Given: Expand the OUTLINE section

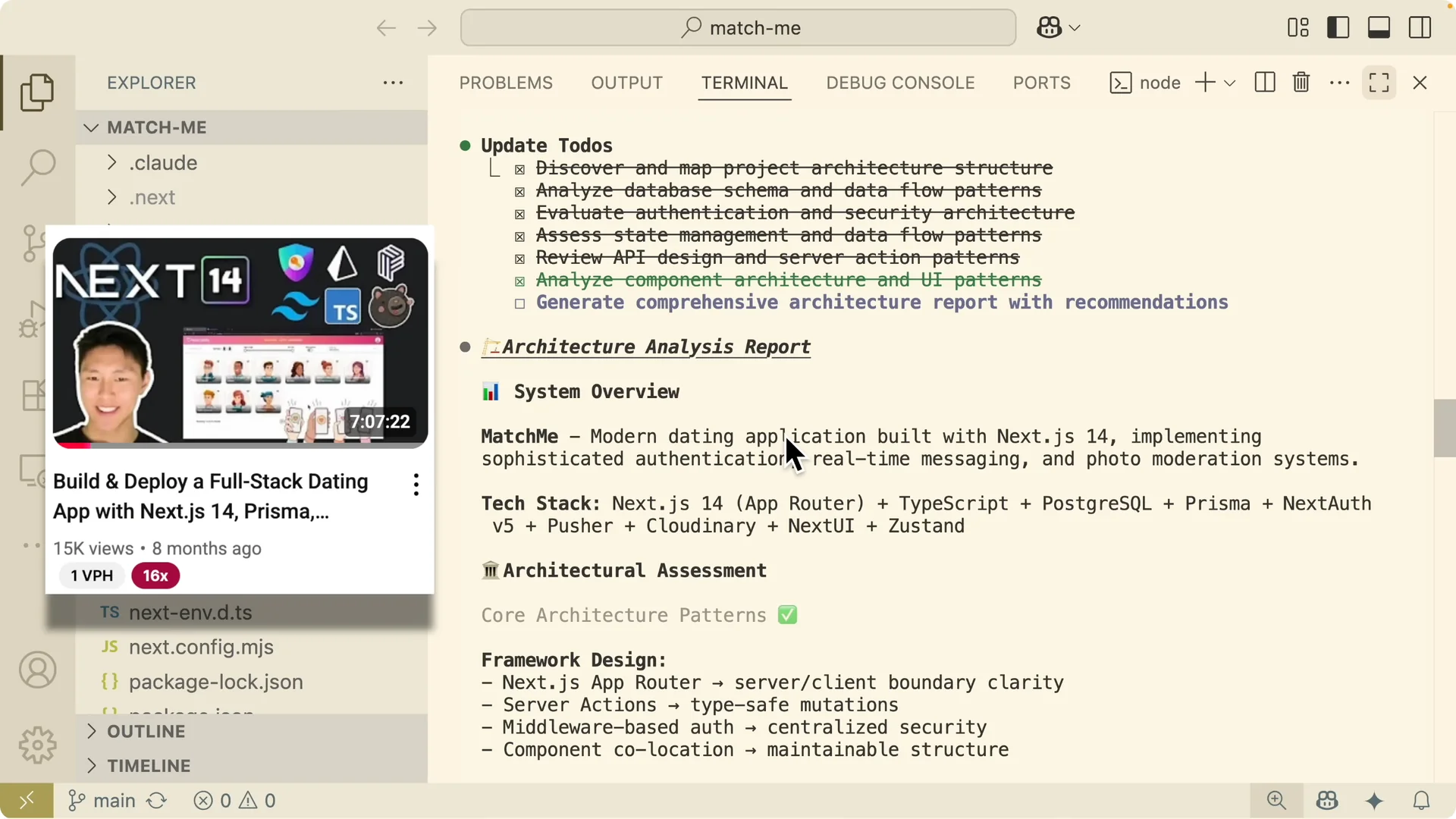Looking at the screenshot, I should [x=252, y=732].
